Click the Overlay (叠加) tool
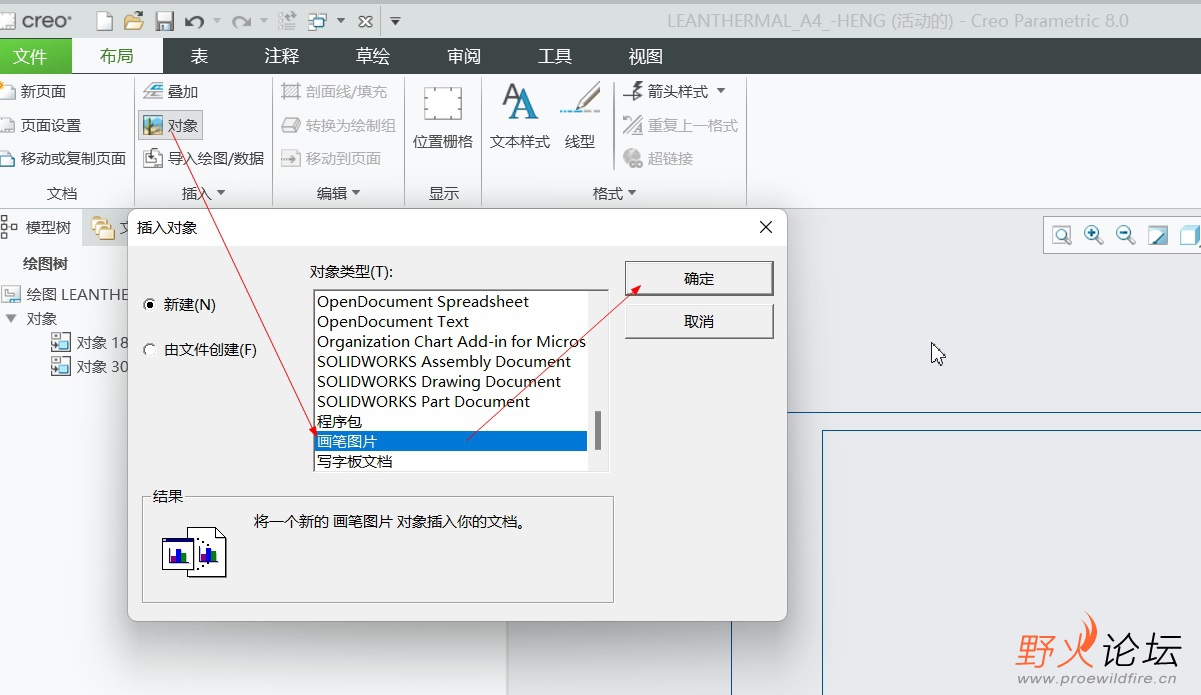The image size is (1201, 695). pyautogui.click(x=170, y=91)
